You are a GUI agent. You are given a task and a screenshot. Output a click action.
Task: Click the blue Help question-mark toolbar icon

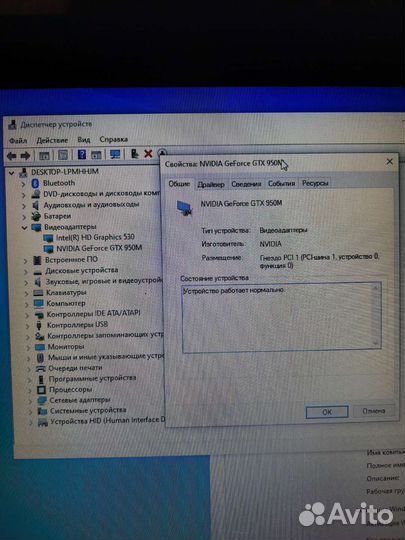point(82,154)
